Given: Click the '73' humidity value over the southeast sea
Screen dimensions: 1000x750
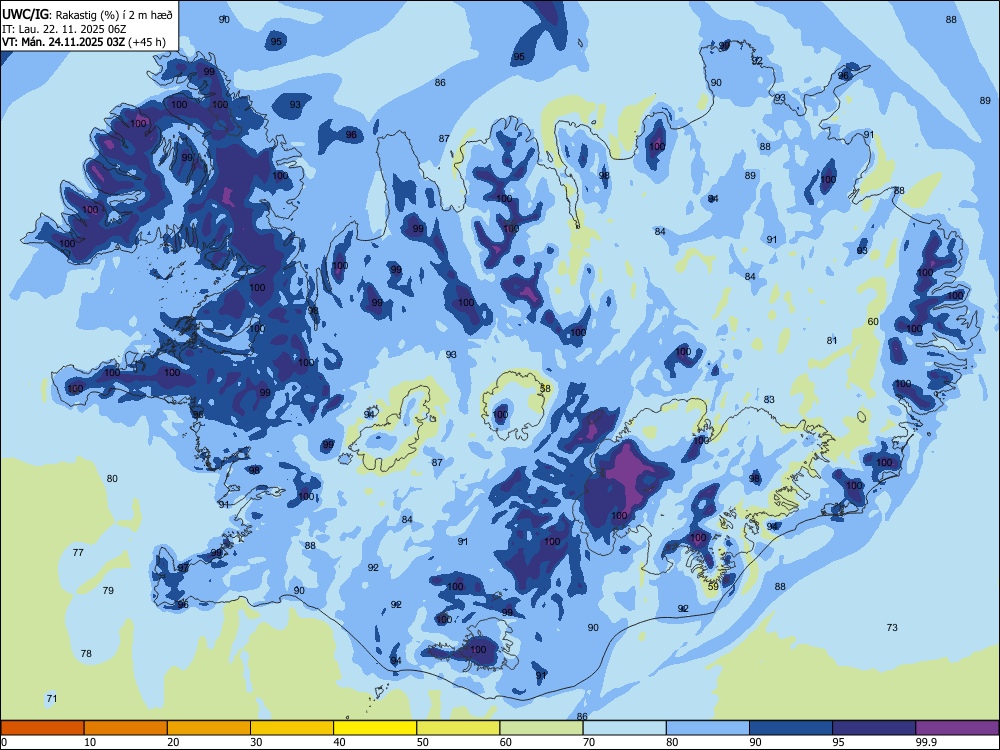Looking at the screenshot, I should tap(892, 628).
